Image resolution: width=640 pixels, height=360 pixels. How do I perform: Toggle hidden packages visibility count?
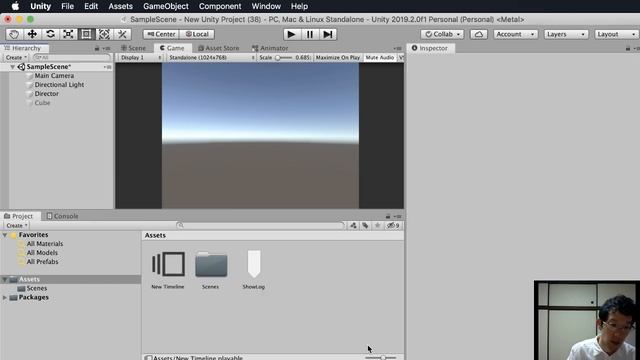[393, 225]
